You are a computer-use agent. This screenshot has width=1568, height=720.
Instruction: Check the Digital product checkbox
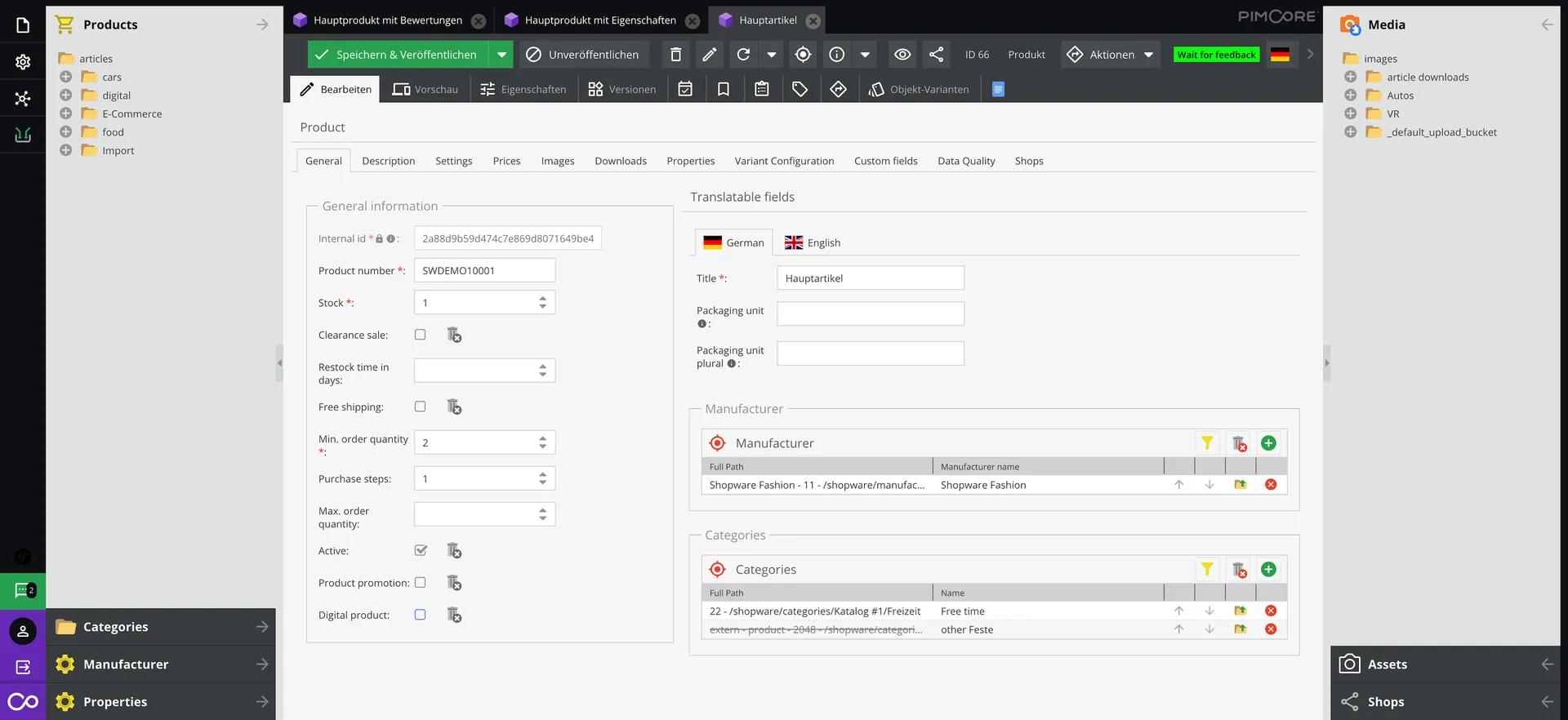tap(420, 615)
